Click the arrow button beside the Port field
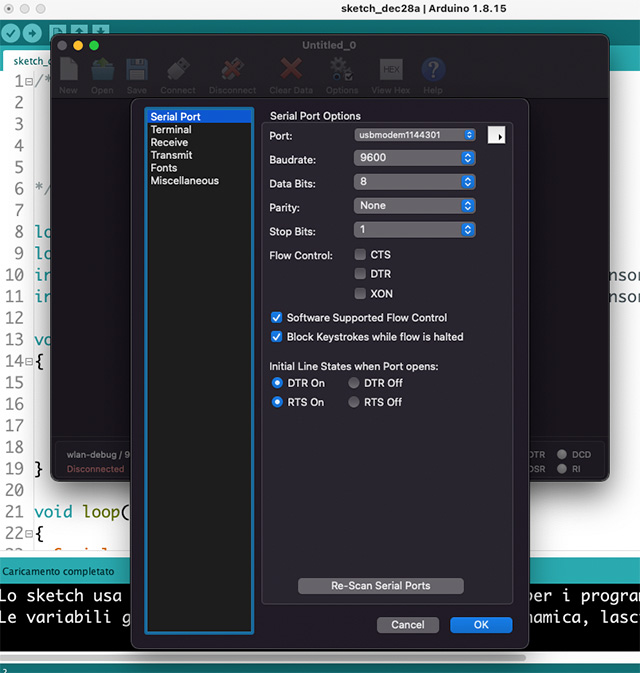The height and width of the screenshot is (673, 640). [x=496, y=135]
